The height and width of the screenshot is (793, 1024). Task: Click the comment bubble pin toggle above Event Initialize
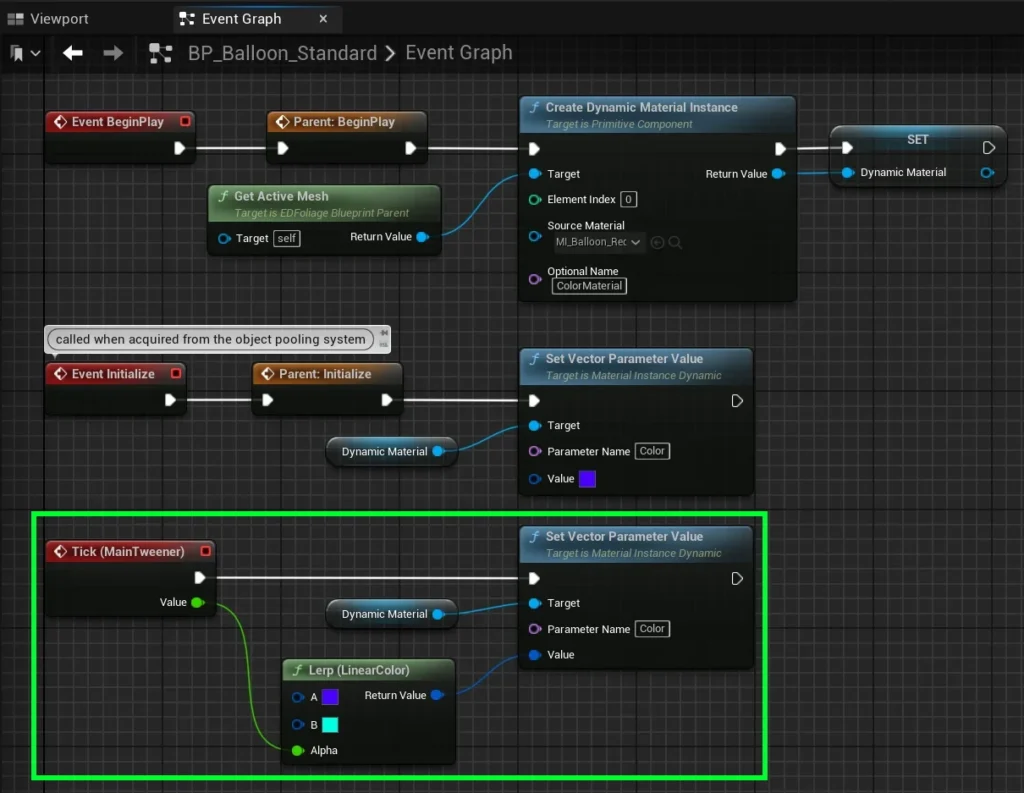point(384,333)
